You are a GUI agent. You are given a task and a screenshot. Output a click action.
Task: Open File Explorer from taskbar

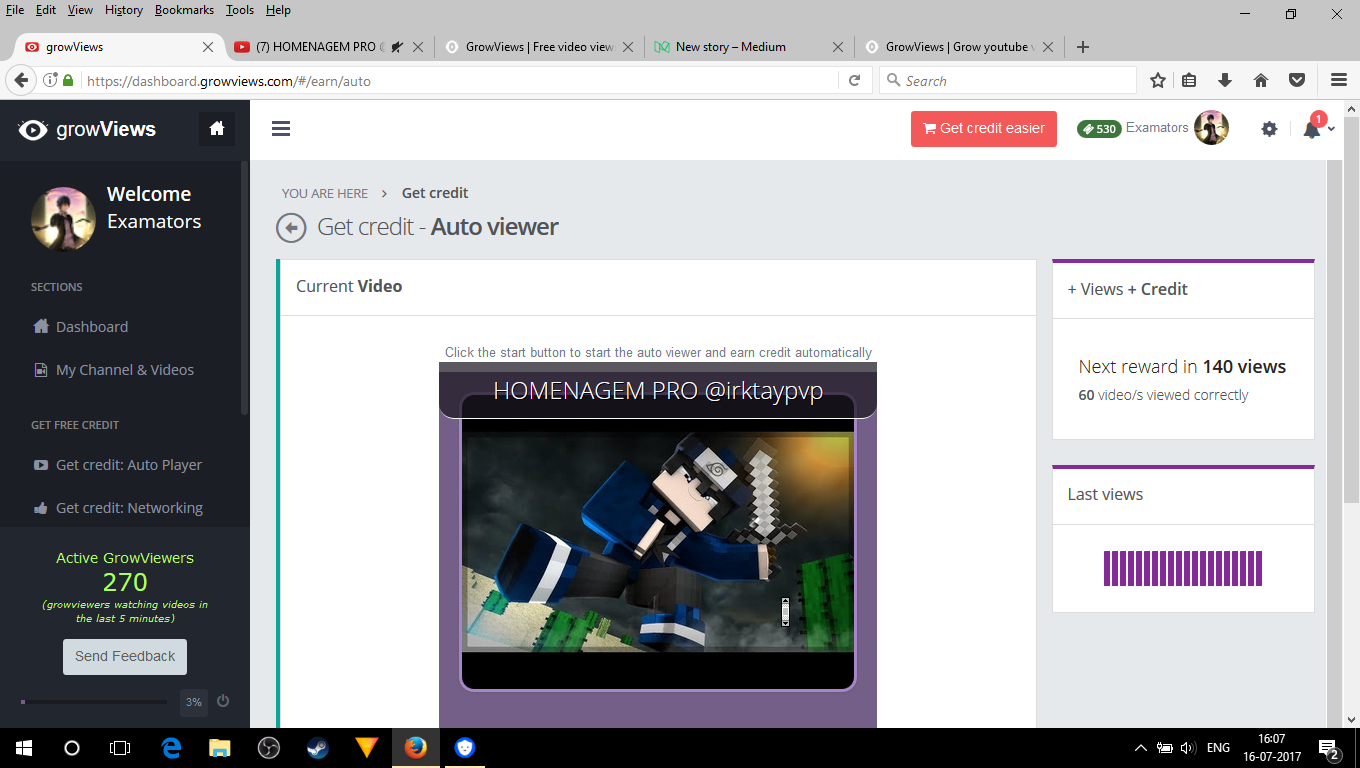tap(220, 747)
